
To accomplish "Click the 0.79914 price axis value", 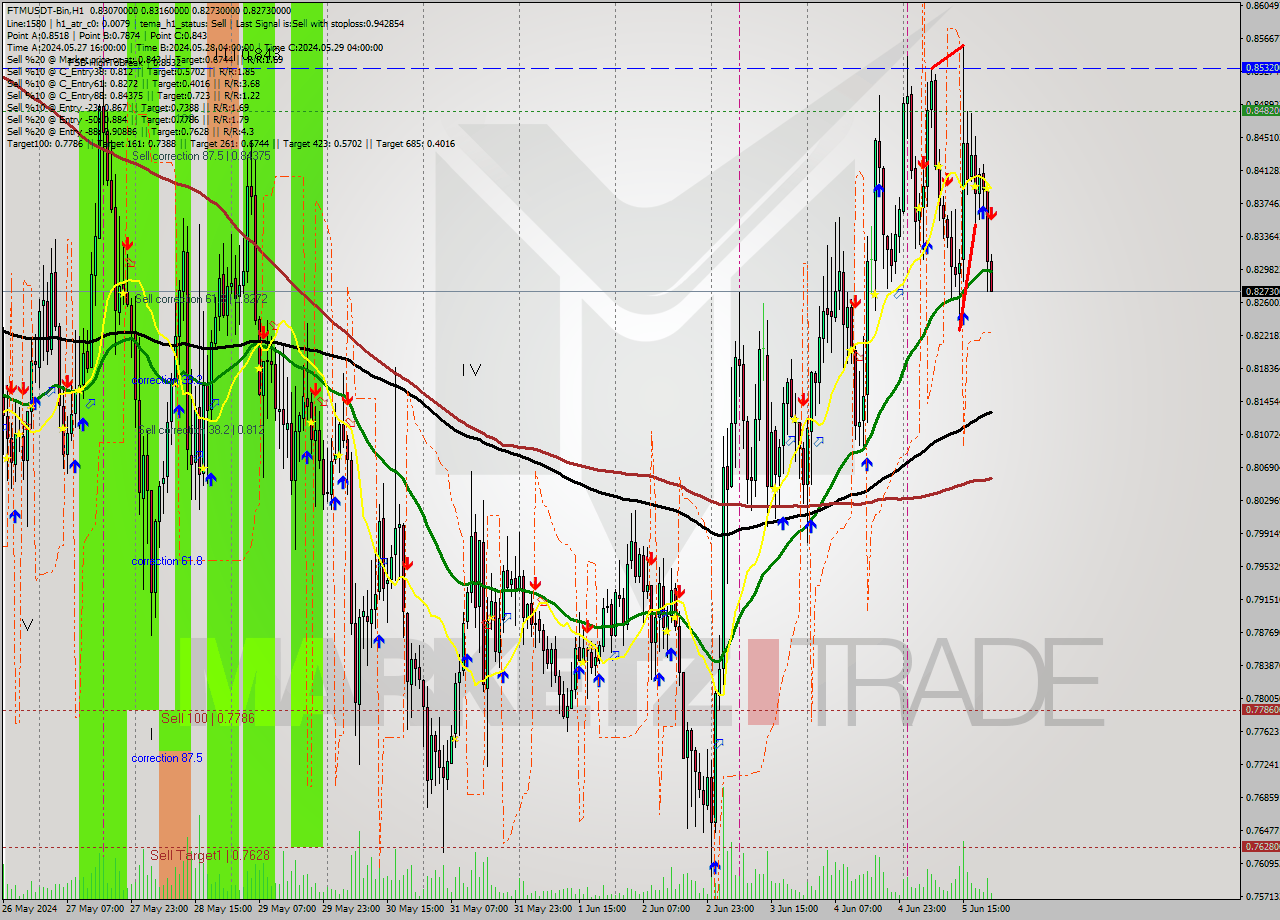I will (x=1260, y=533).
